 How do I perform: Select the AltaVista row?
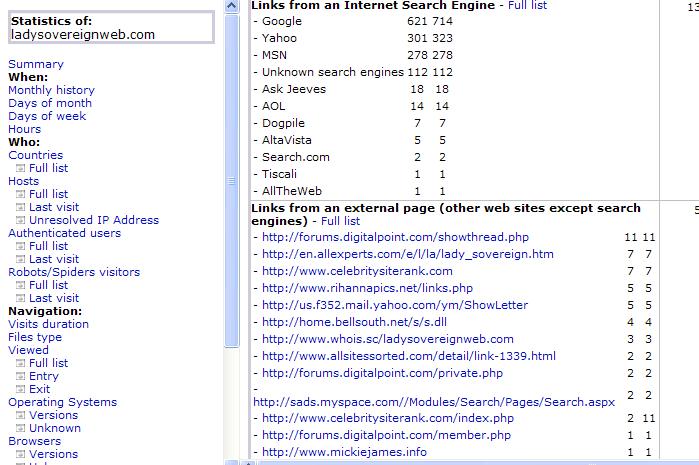click(x=350, y=140)
